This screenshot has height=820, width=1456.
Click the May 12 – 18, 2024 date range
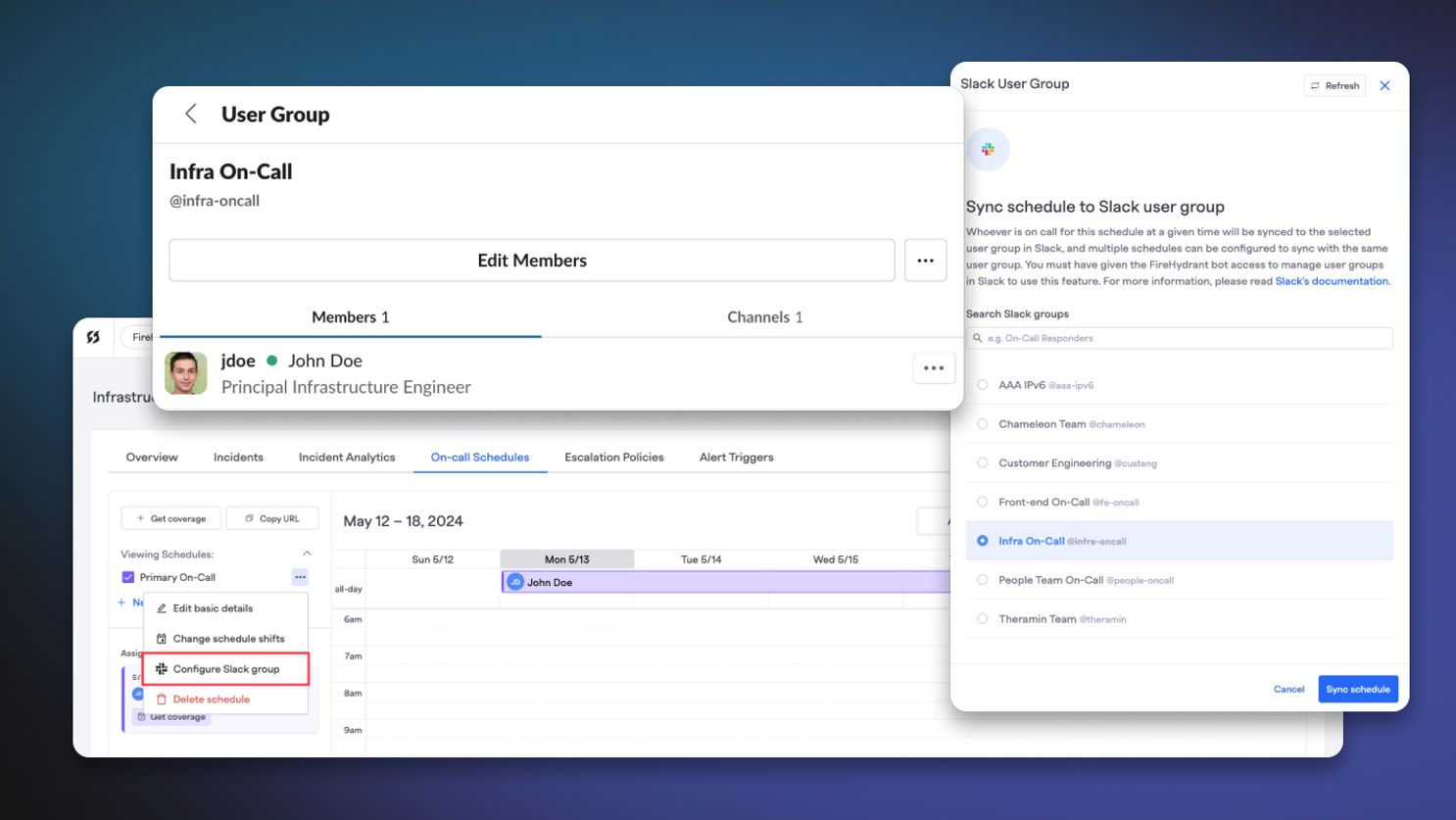click(403, 521)
